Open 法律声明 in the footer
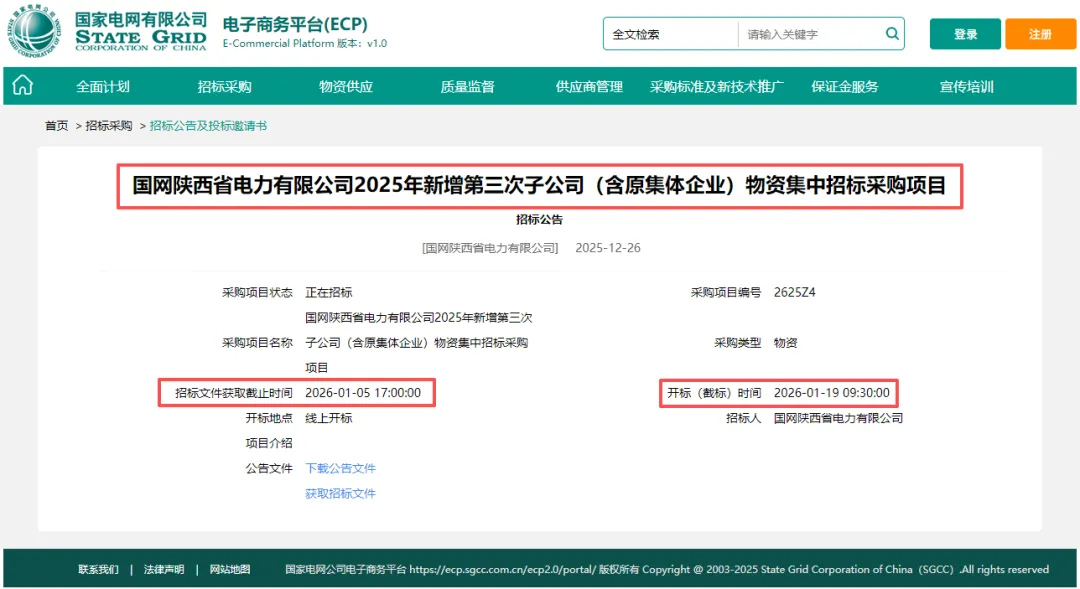 coord(164,569)
